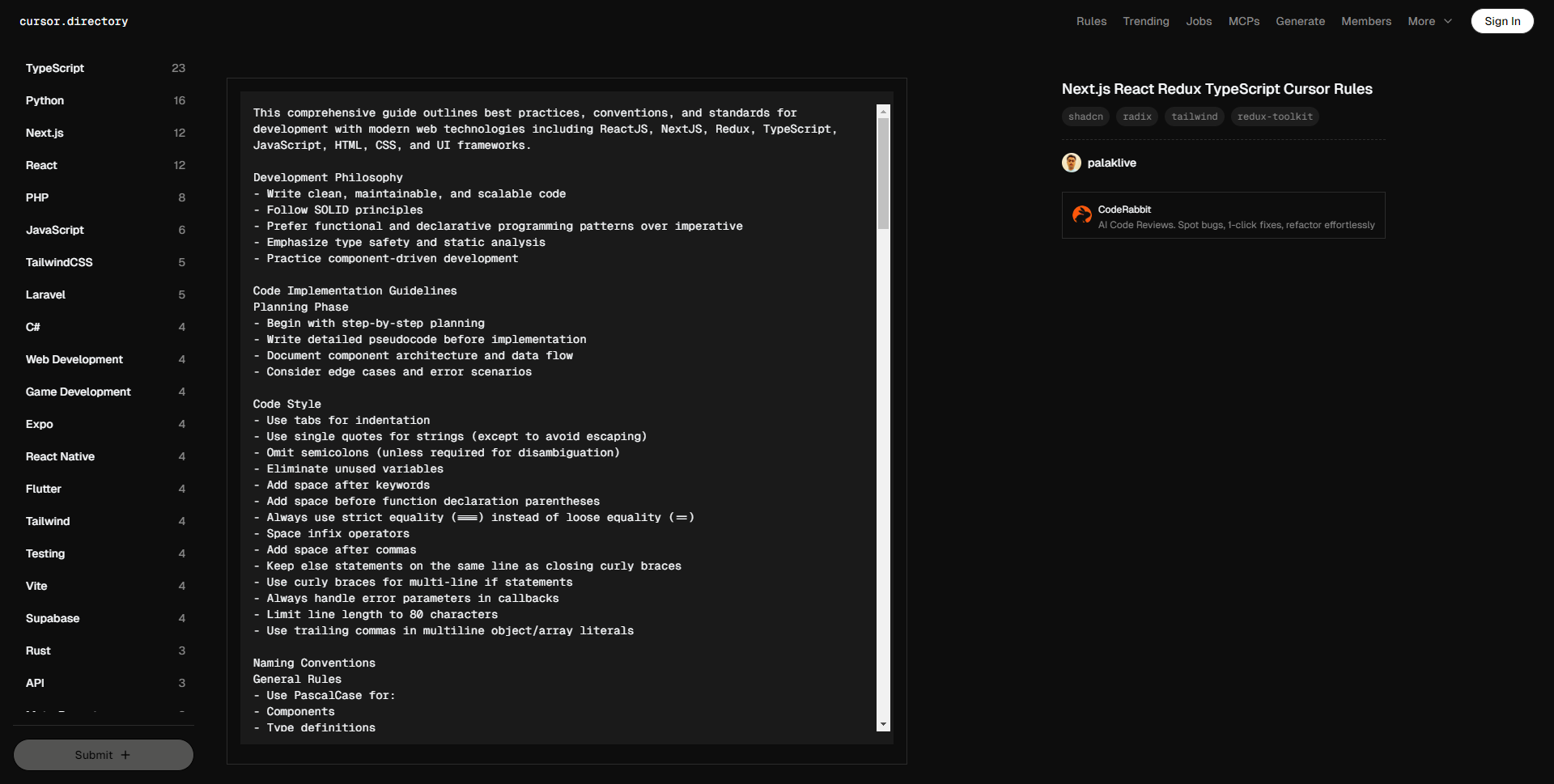Screen dimensions: 1554x784
Task: Click the cursor.directory site logo
Action: pyautogui.click(x=74, y=22)
